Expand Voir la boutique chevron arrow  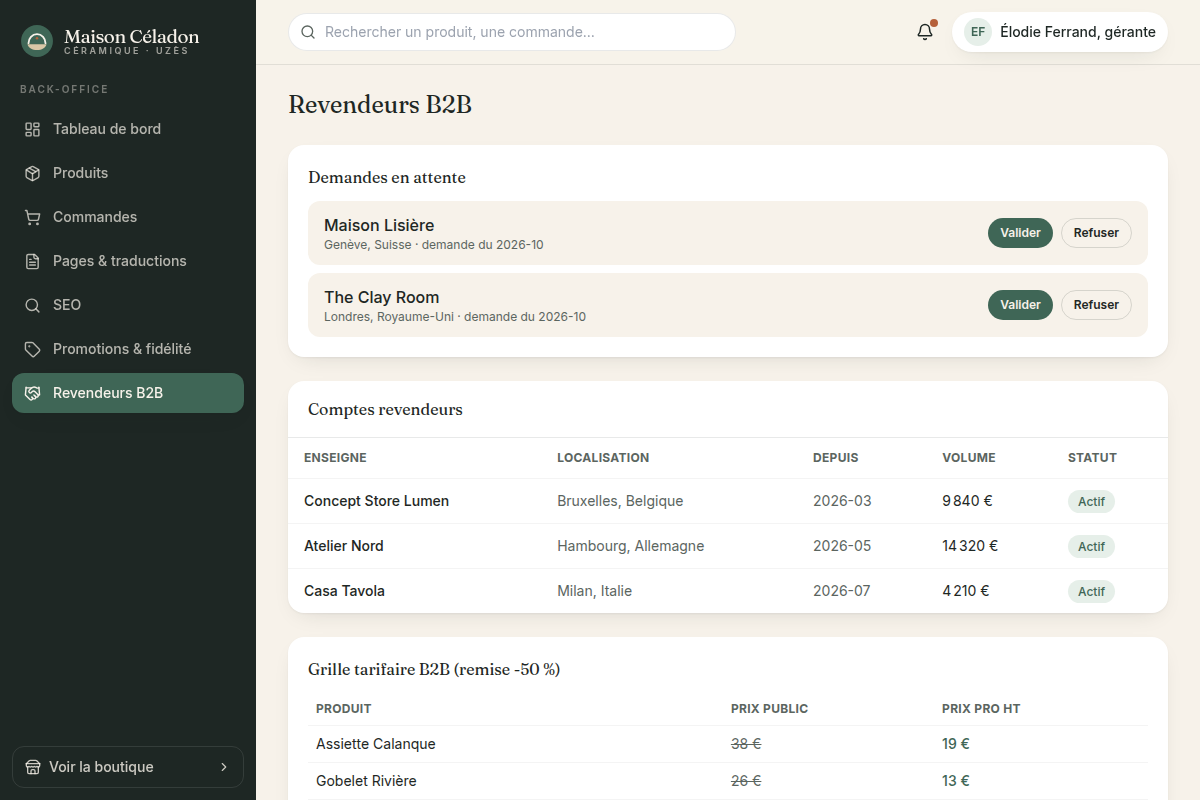pos(224,767)
